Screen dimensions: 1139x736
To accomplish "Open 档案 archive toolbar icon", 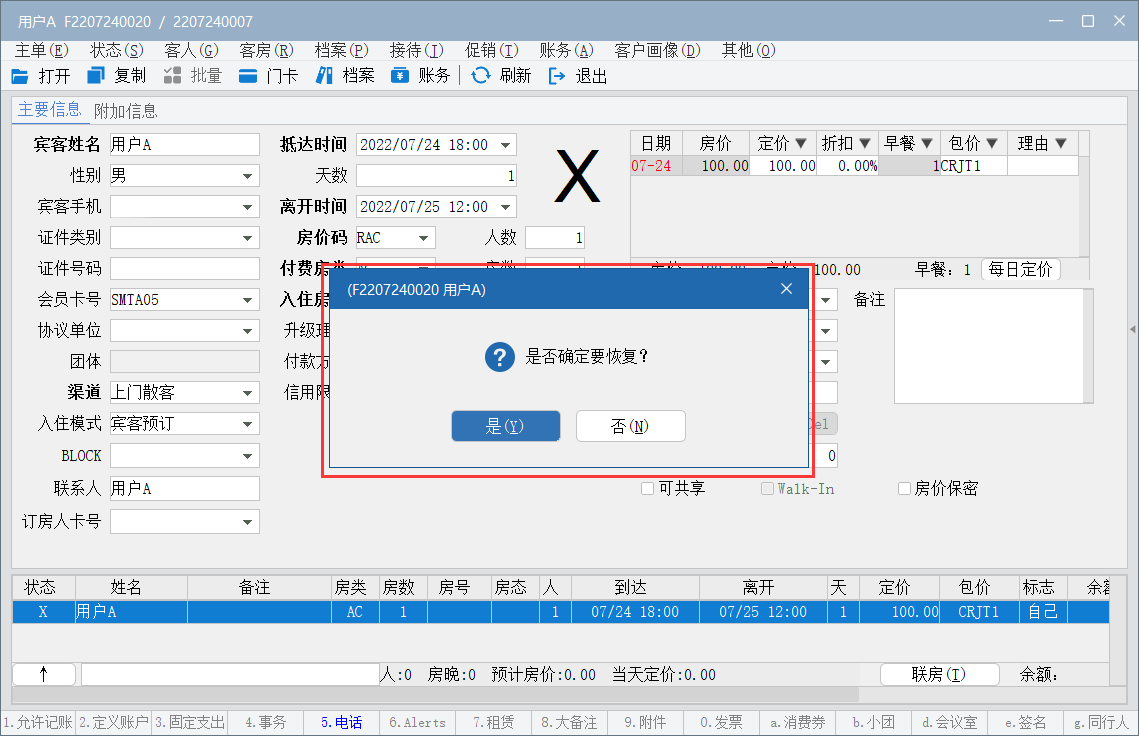I will [324, 76].
